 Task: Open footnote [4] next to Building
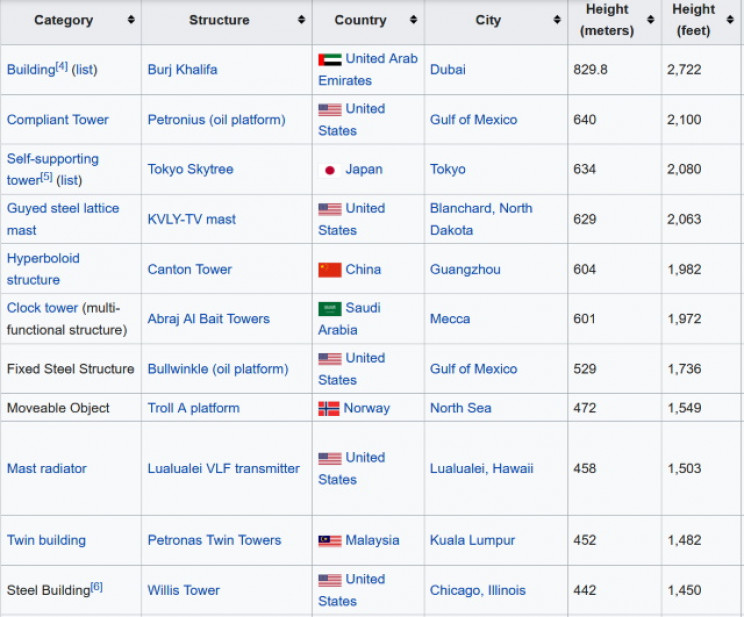point(62,66)
